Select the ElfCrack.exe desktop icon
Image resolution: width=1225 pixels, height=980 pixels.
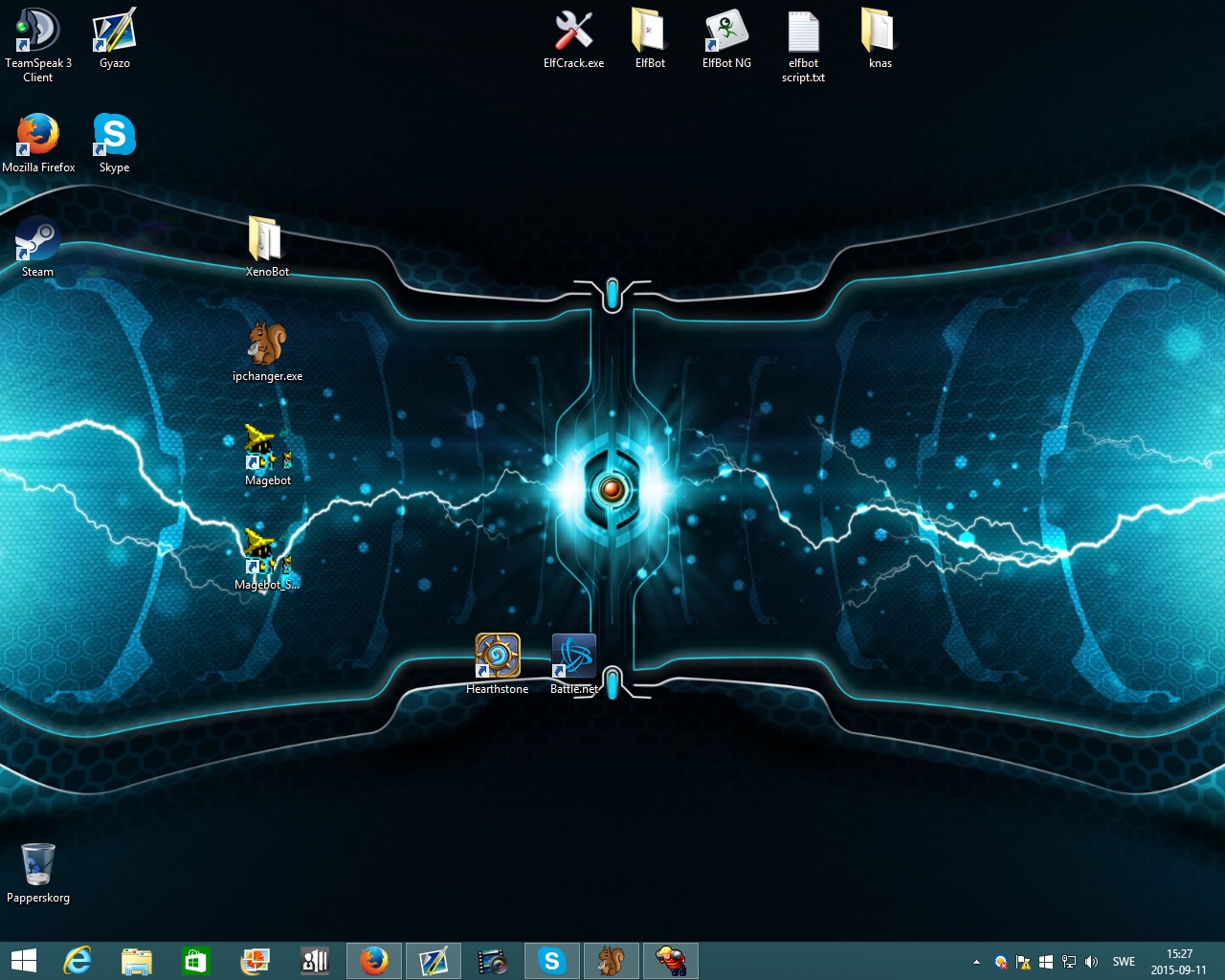point(574,38)
